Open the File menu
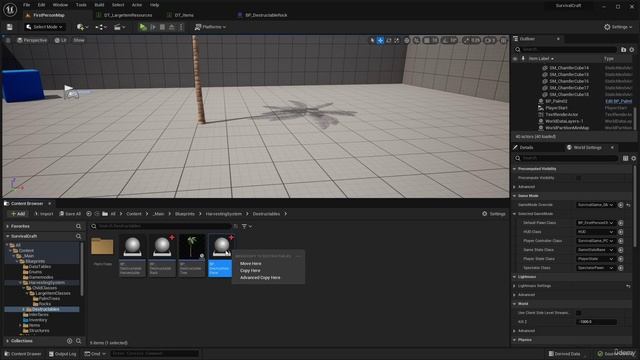This screenshot has height=360, width=640. point(27,5)
